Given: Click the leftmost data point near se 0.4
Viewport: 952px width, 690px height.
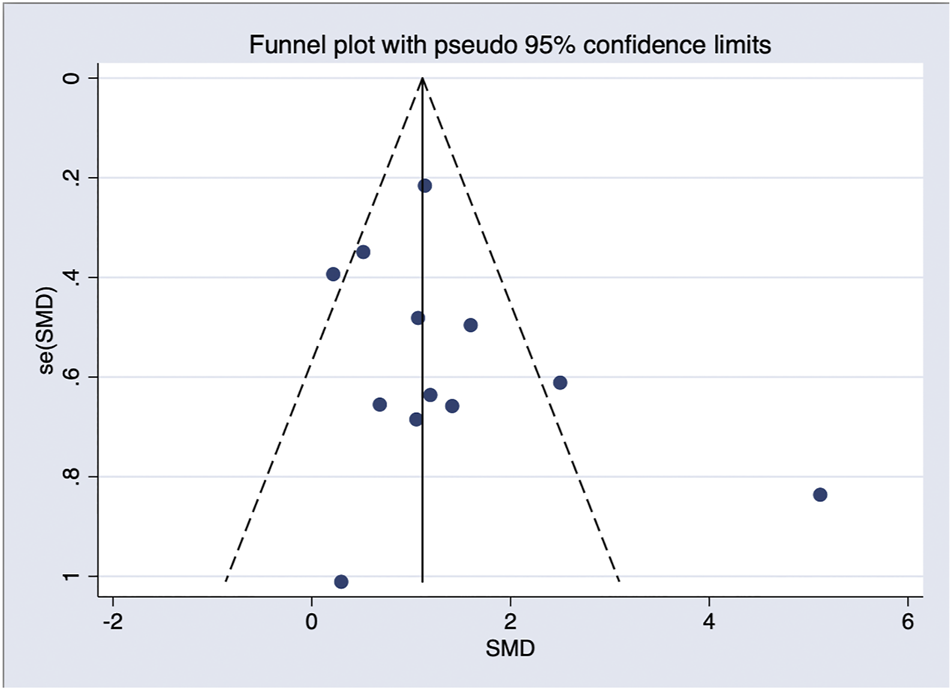Looking at the screenshot, I should point(333,274).
